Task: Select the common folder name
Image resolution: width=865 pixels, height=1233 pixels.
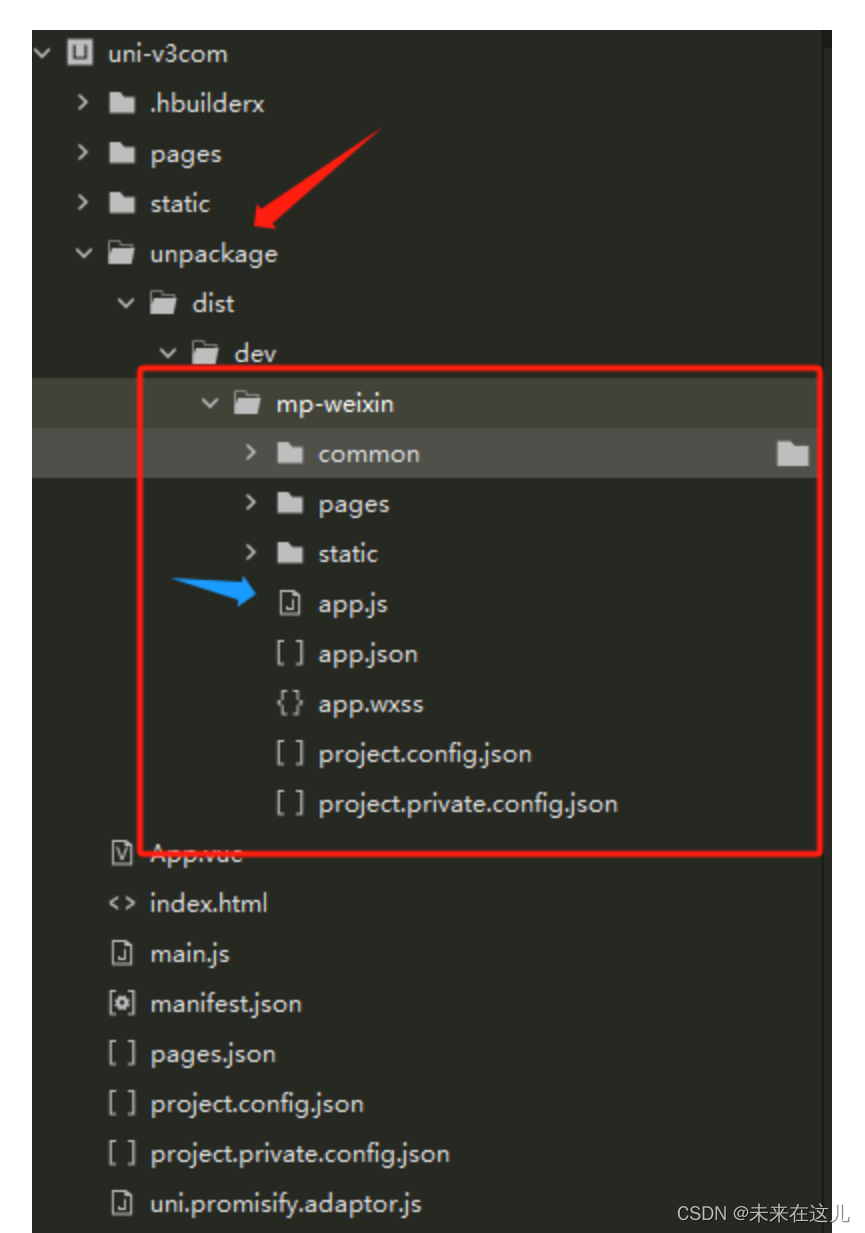Action: 369,454
